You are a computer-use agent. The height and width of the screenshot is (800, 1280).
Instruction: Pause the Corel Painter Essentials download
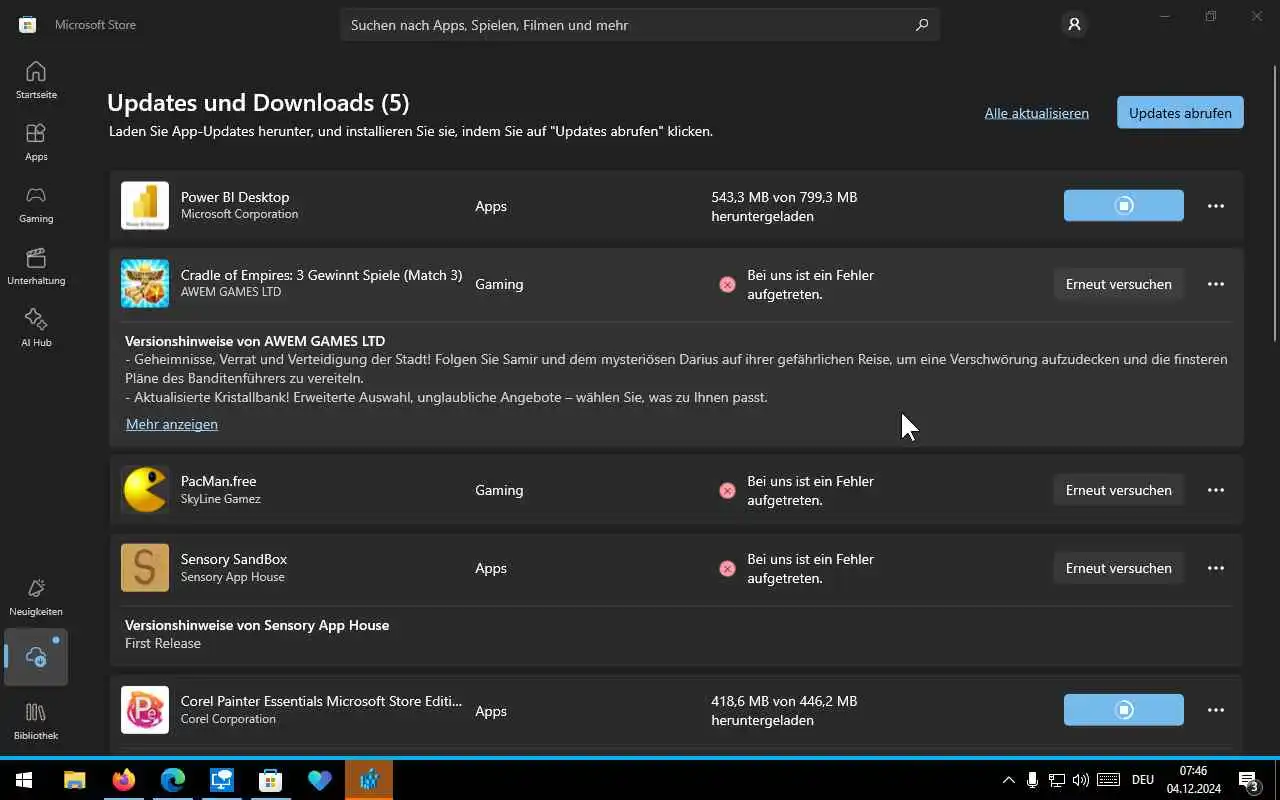coord(1124,710)
